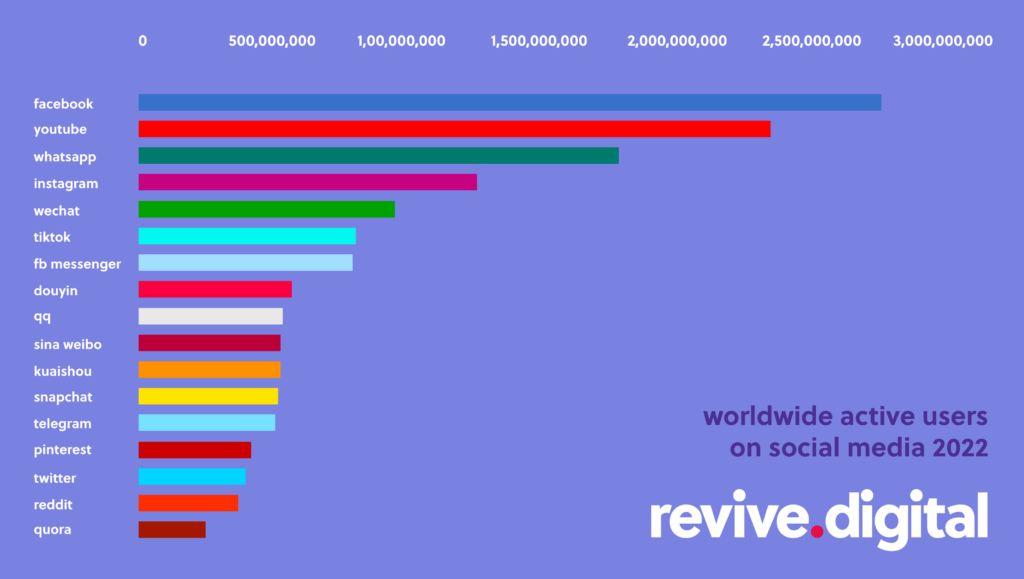Viewport: 1024px width, 579px height.
Task: Click the yellow snapchat data bar
Action: tap(208, 396)
